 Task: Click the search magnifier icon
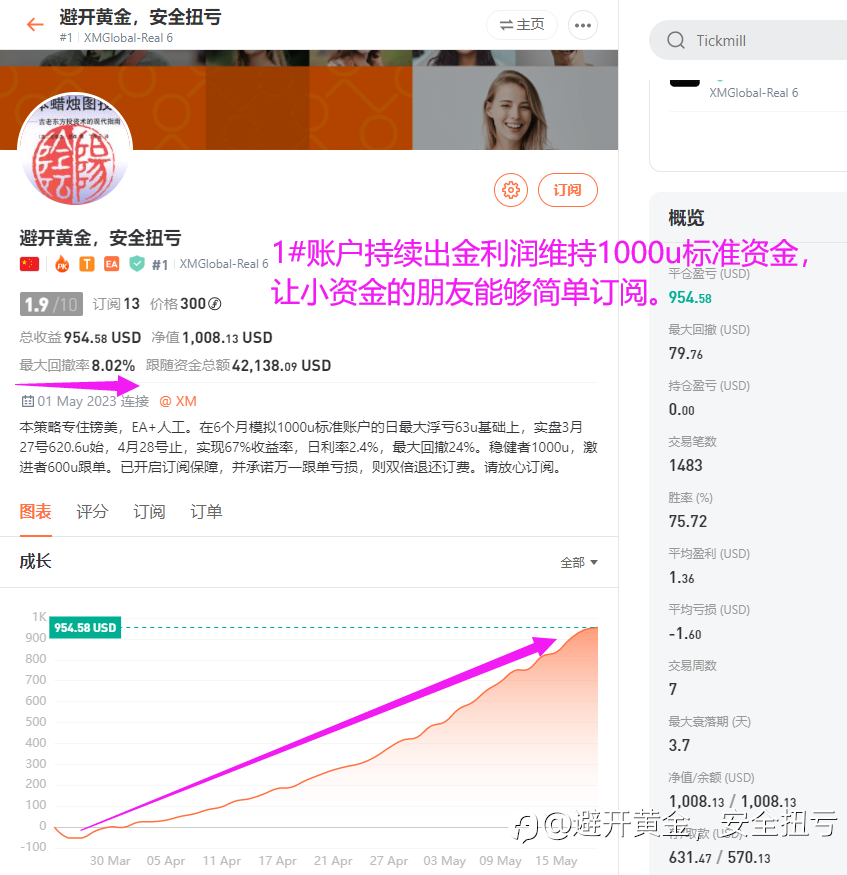point(676,40)
